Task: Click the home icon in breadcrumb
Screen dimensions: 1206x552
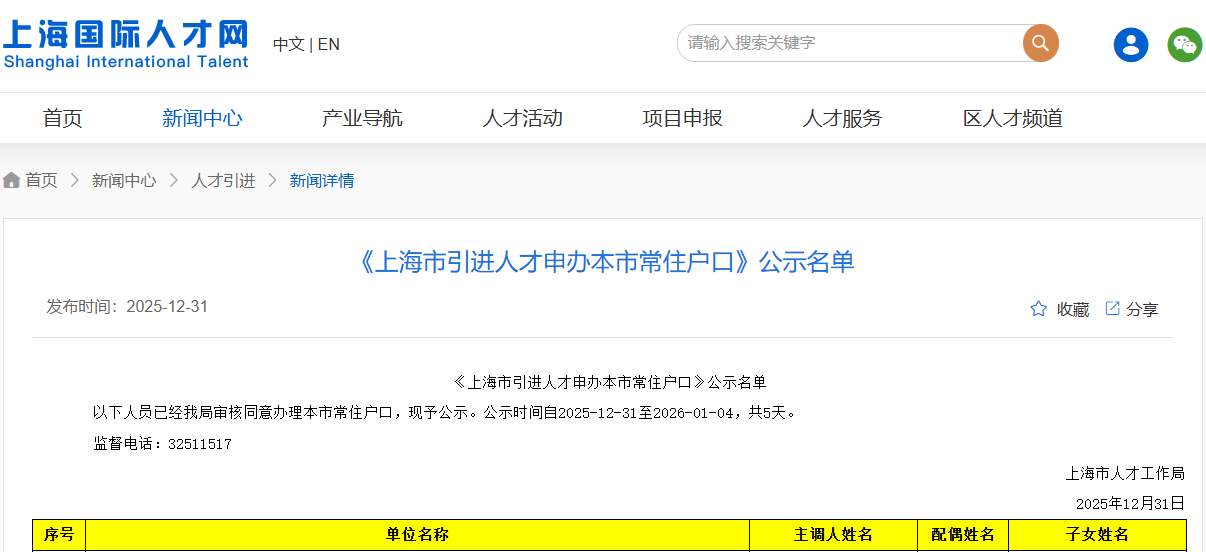Action: (x=12, y=180)
